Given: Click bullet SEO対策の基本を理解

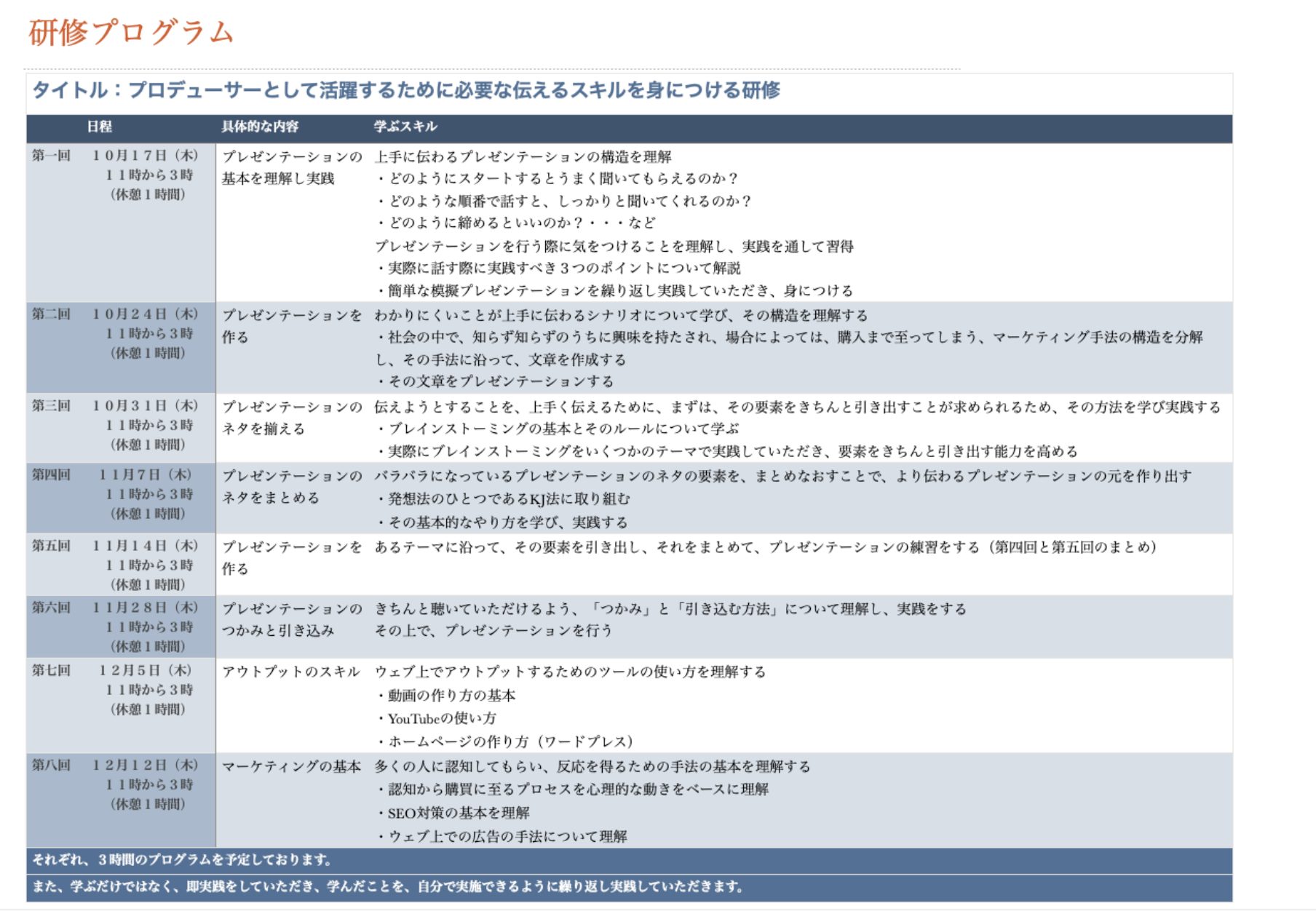Looking at the screenshot, I should point(453,813).
